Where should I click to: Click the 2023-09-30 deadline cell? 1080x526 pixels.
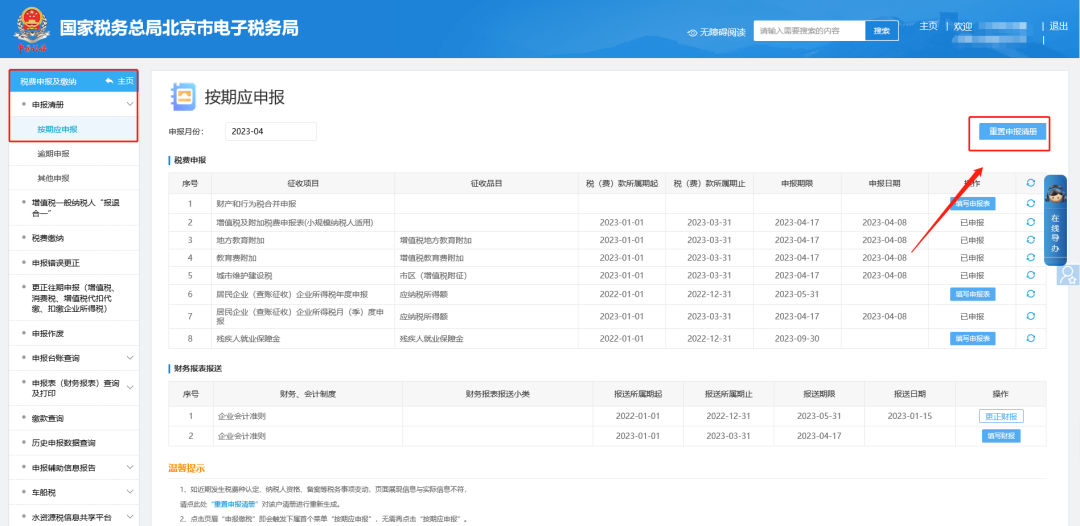click(797, 338)
